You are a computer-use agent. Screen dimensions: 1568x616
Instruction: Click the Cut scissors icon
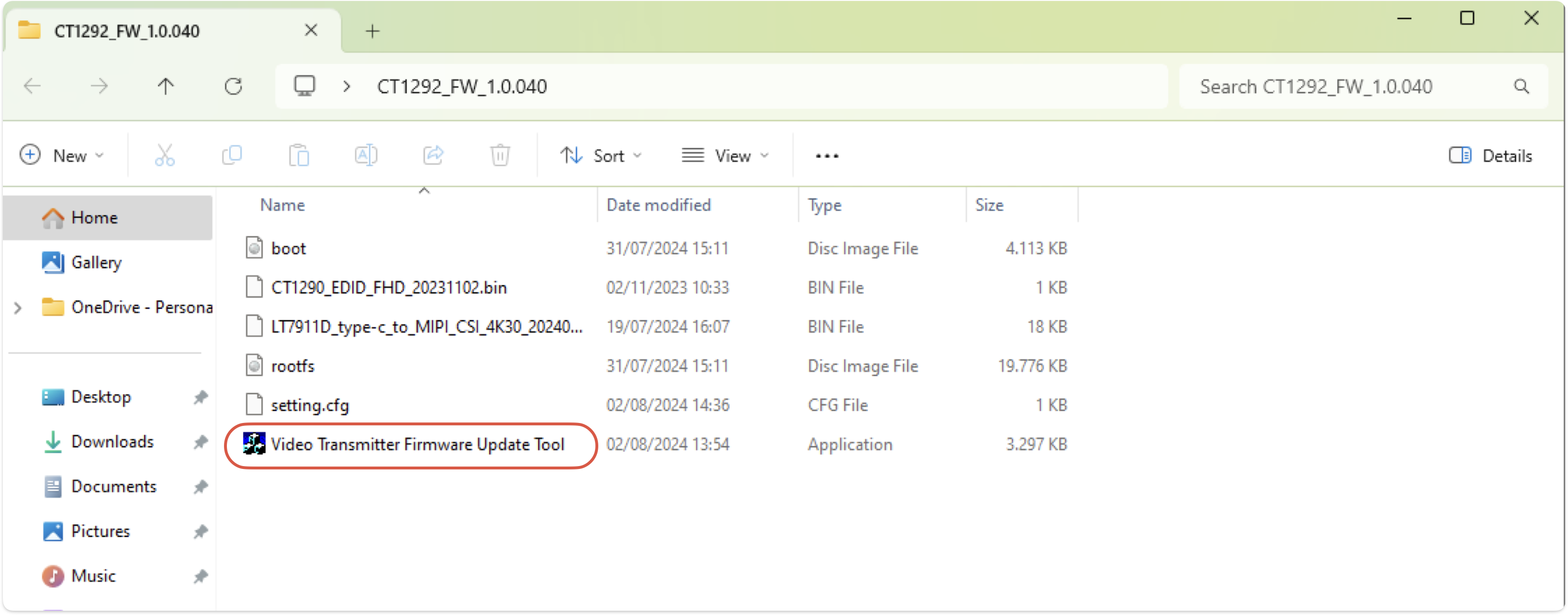tap(164, 155)
